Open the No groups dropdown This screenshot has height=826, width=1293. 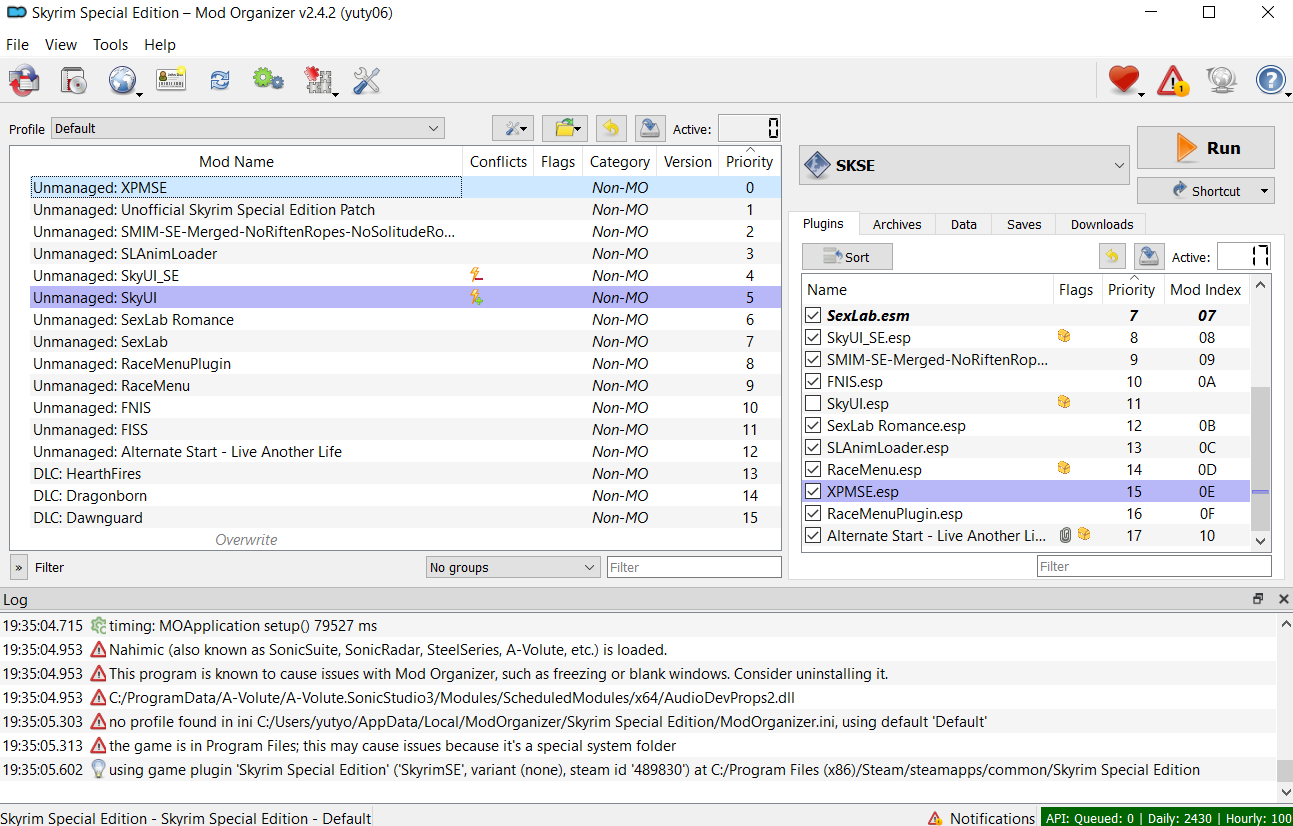pos(512,567)
